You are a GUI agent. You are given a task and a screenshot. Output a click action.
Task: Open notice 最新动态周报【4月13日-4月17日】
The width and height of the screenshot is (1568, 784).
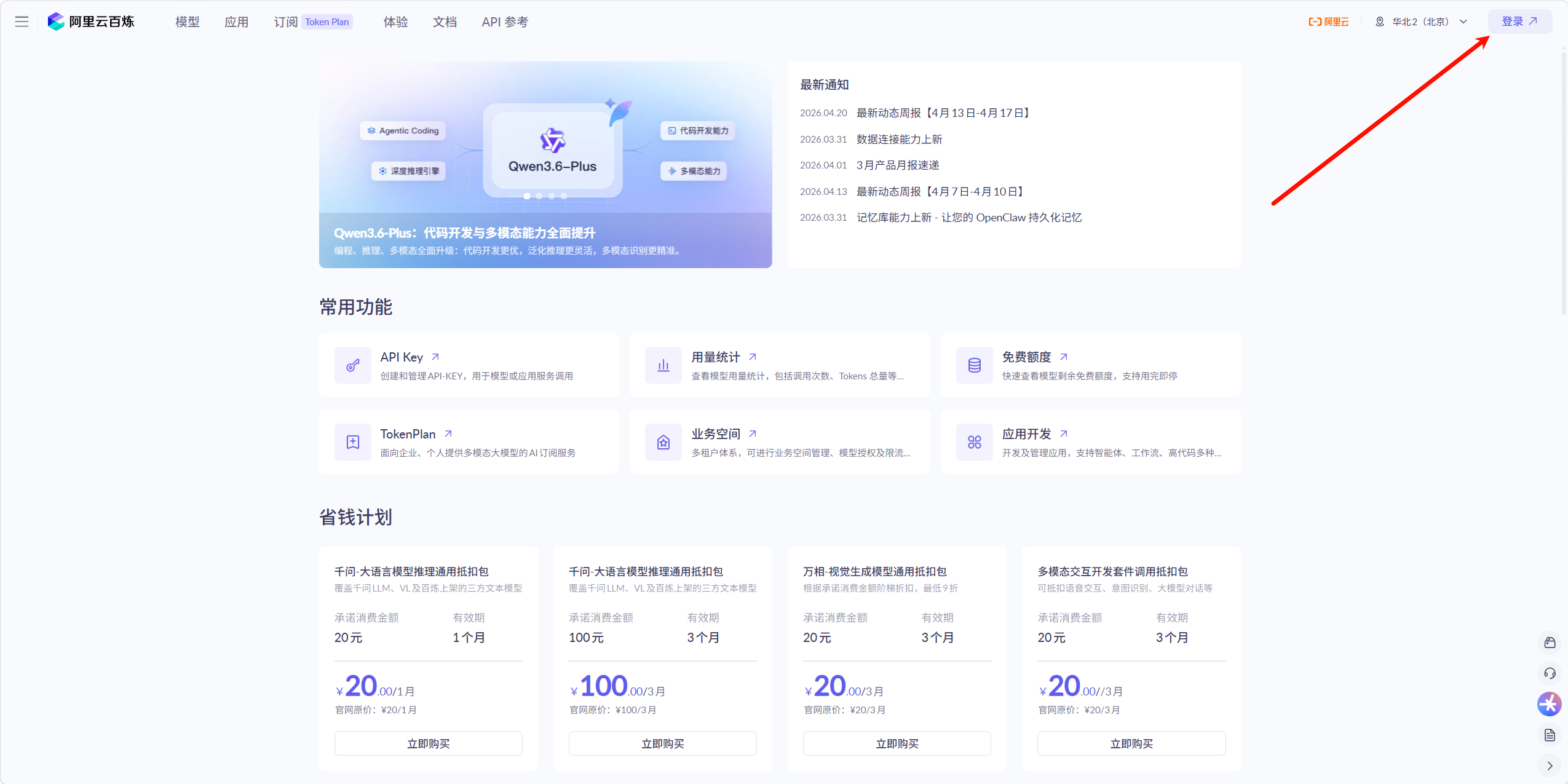tap(944, 113)
